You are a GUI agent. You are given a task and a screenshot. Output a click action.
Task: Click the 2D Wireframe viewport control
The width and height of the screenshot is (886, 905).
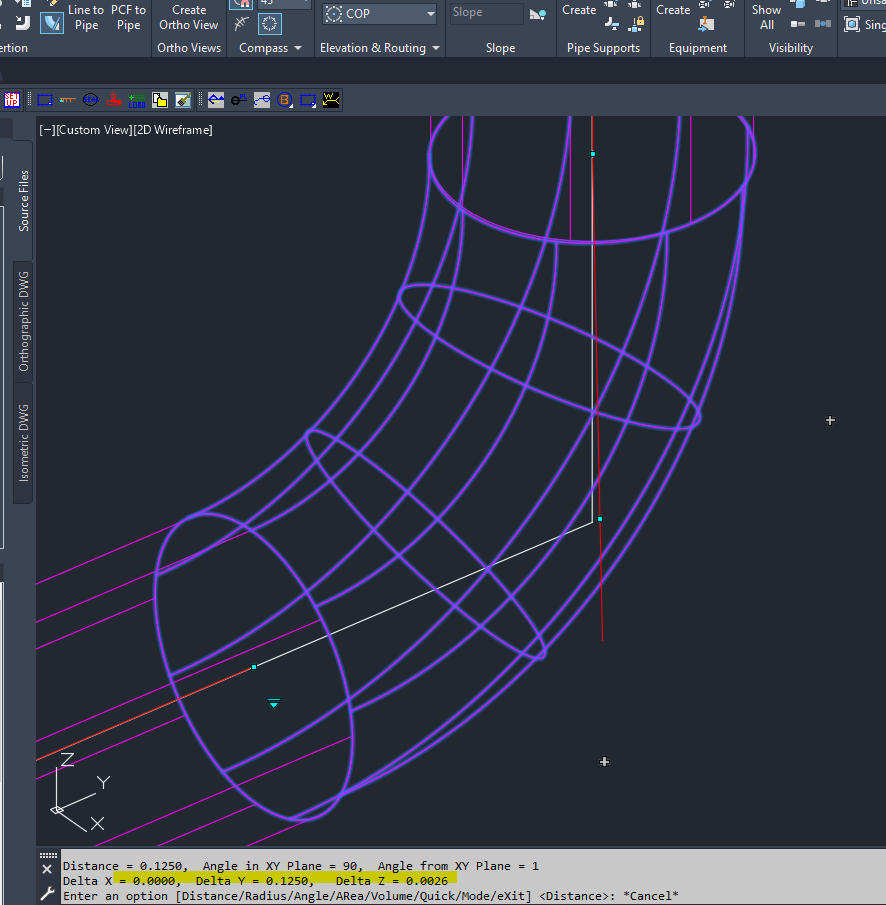click(x=172, y=129)
